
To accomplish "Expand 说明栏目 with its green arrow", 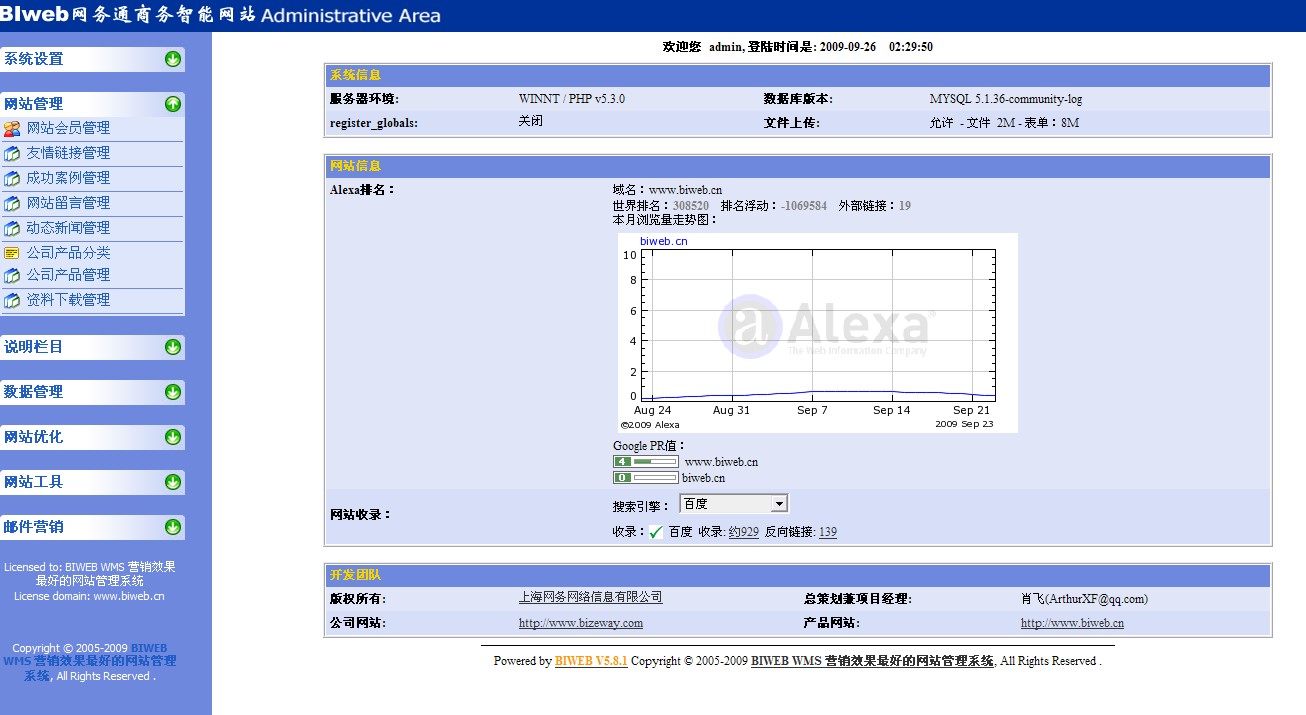I will (x=173, y=347).
